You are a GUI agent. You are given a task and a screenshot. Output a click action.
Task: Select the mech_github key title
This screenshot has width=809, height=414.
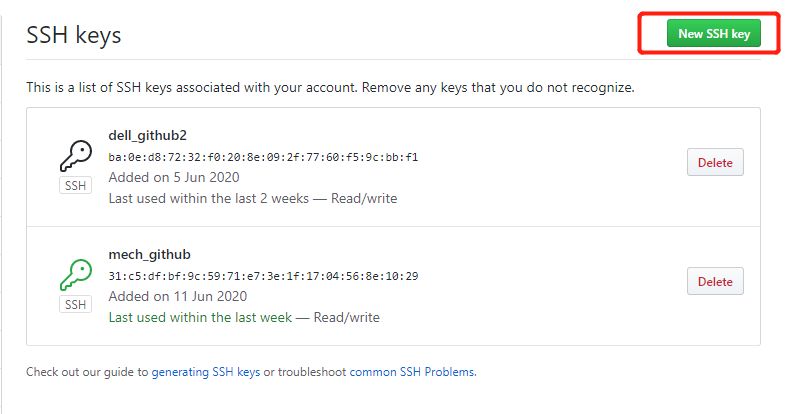(150, 254)
